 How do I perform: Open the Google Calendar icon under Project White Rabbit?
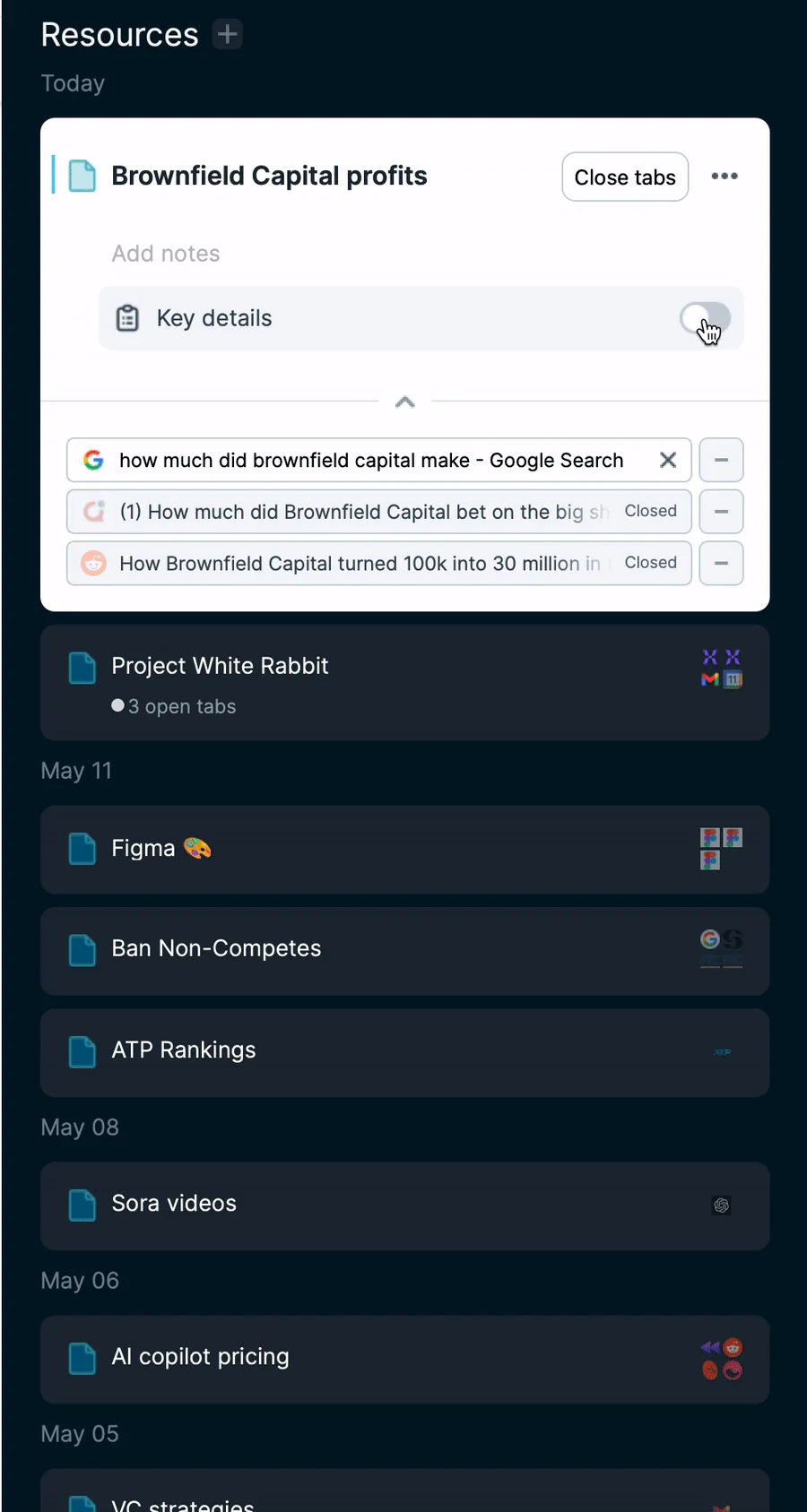(733, 678)
